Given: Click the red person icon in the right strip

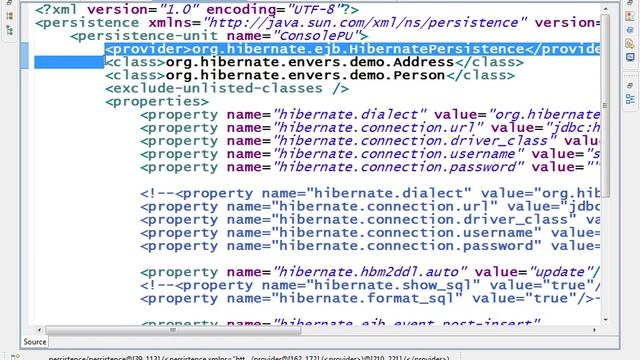Looking at the screenshot, I should pos(630,16).
